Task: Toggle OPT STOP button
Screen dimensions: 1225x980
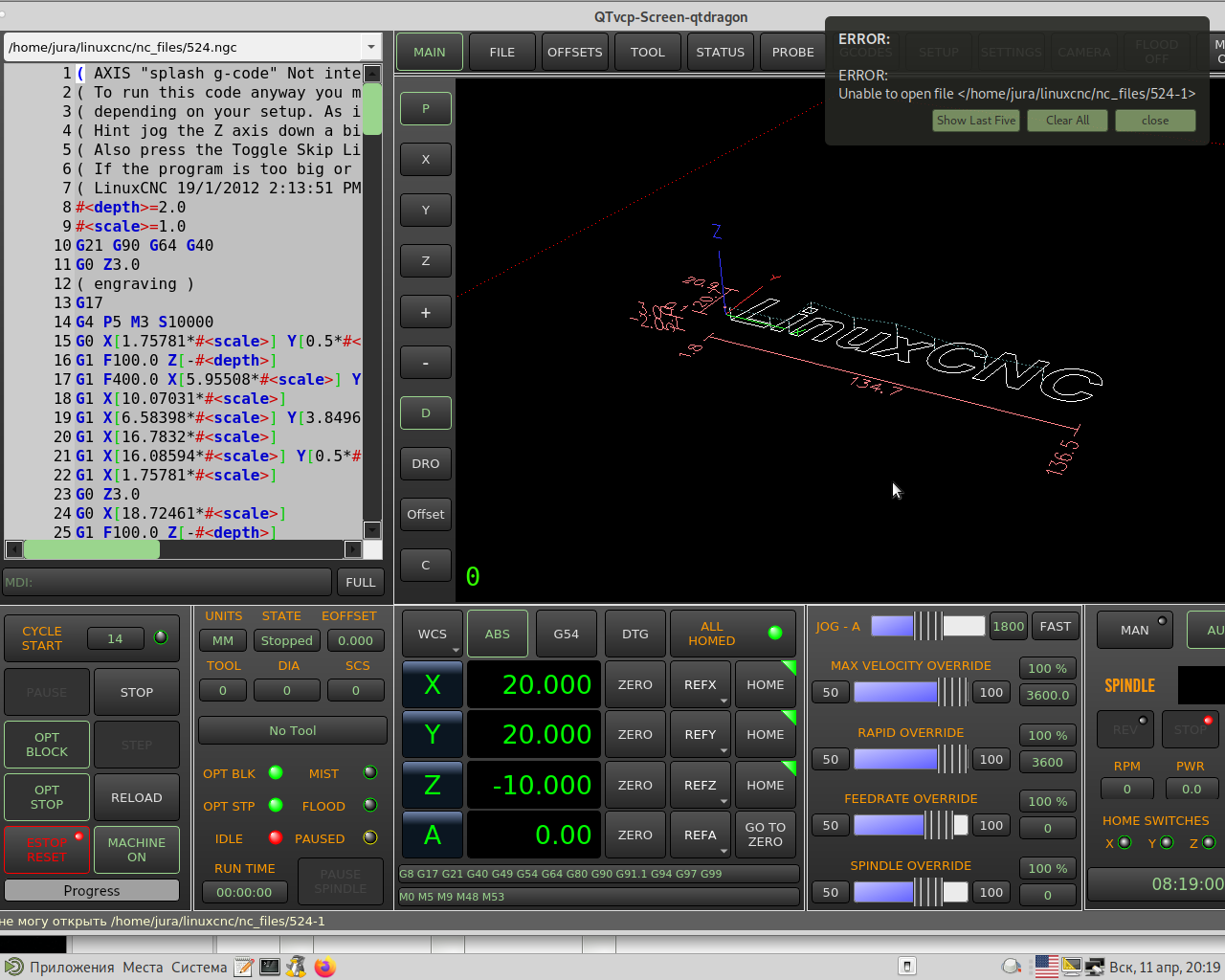Action: click(47, 797)
